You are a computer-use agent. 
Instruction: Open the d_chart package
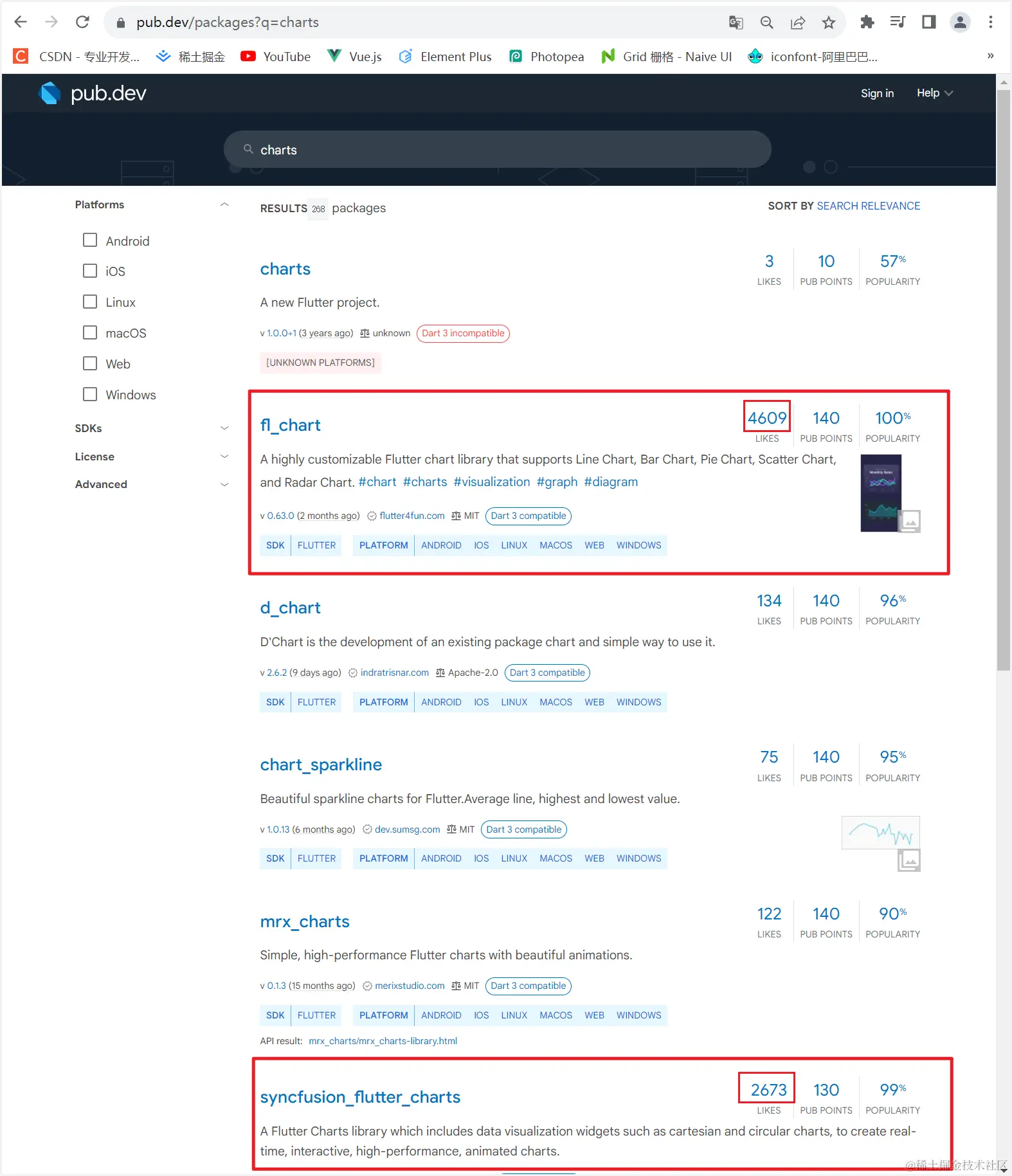point(290,608)
